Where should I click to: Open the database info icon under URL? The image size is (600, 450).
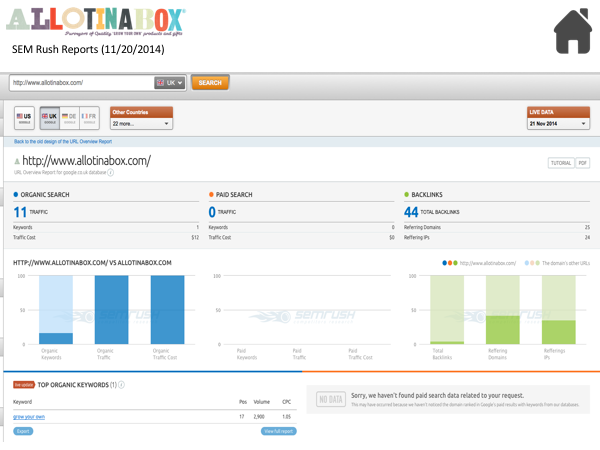pos(111,173)
